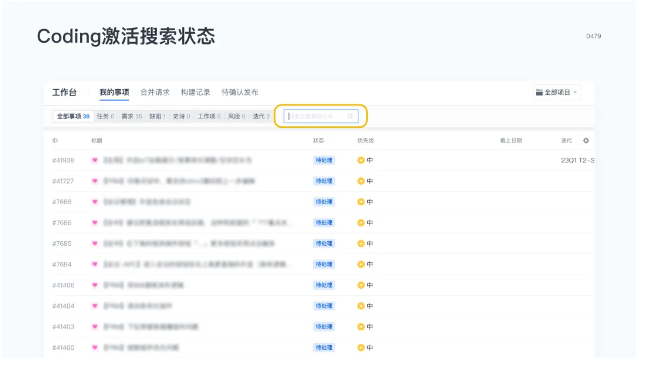Open the 全部项目 project dropdown

557,92
